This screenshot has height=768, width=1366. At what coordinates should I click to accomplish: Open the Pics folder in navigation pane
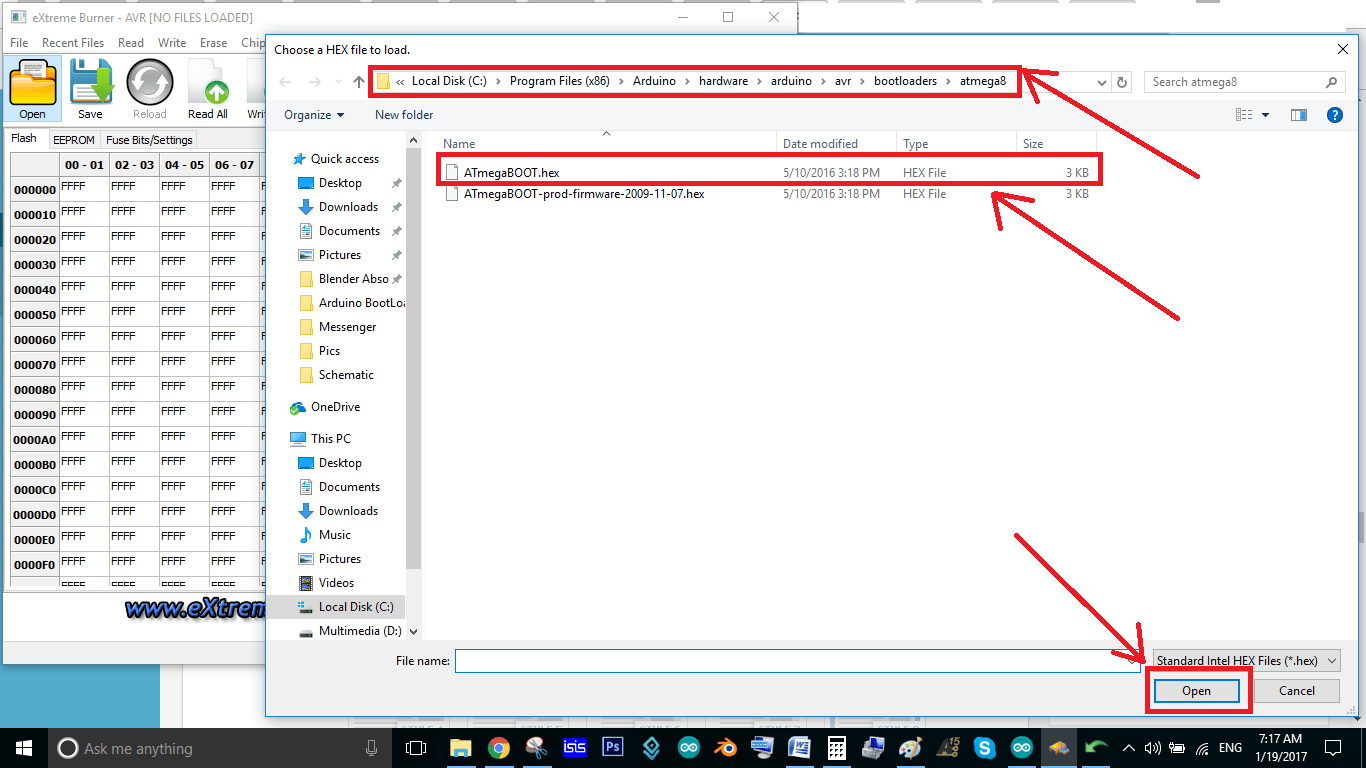329,351
